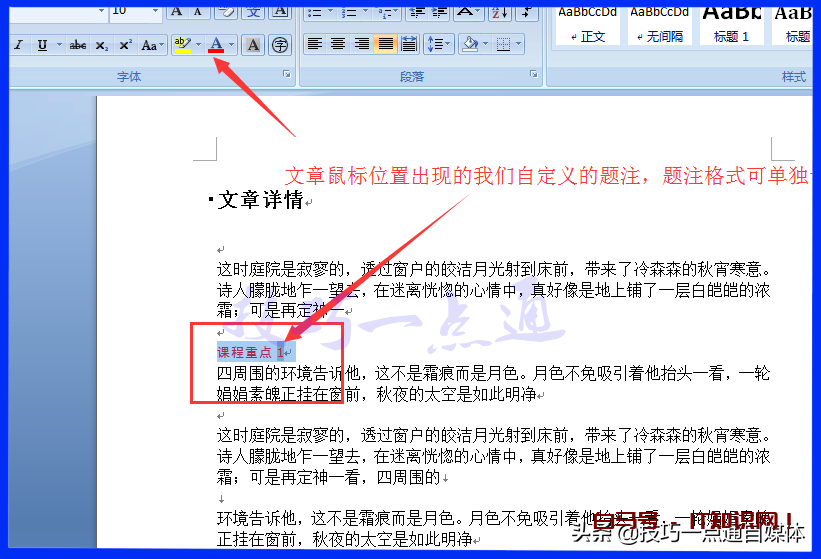Toggle justified text alignment
The image size is (821, 559).
[x=385, y=44]
